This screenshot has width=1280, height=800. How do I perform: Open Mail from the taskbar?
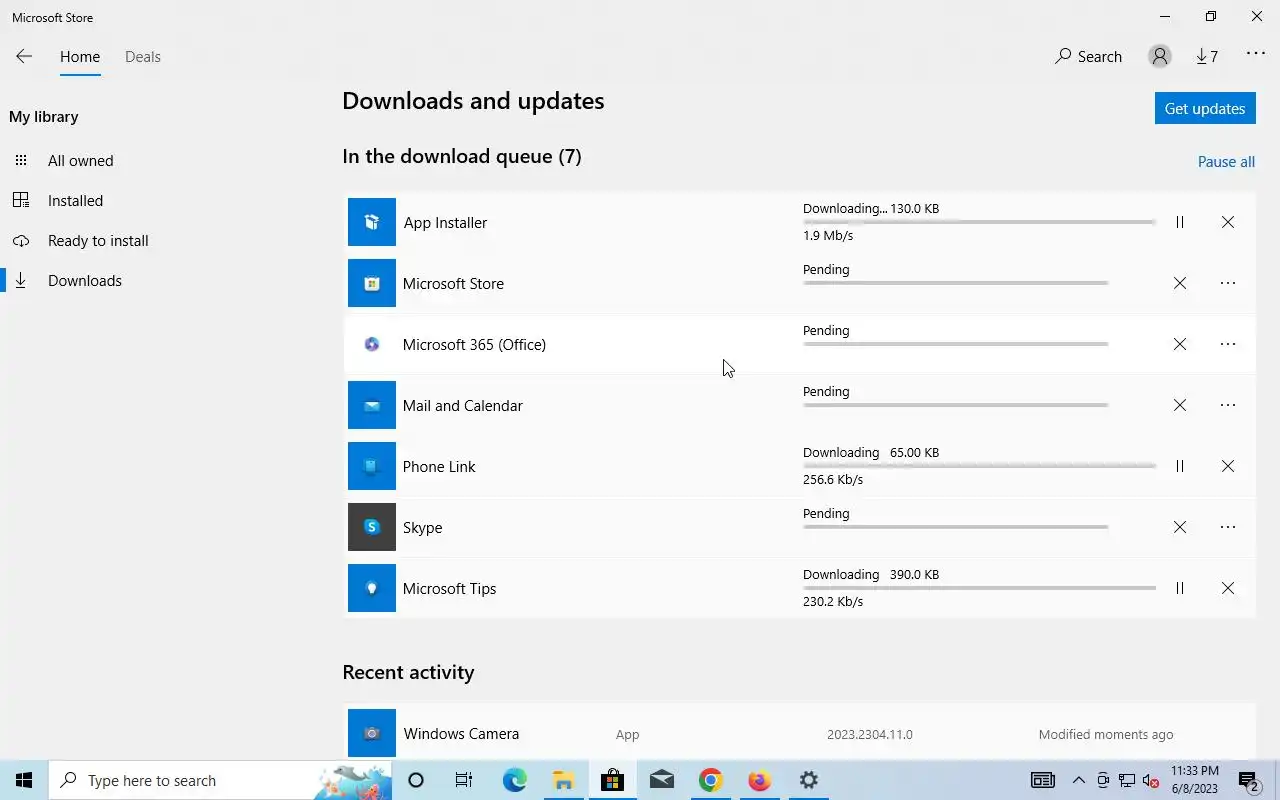[x=661, y=780]
